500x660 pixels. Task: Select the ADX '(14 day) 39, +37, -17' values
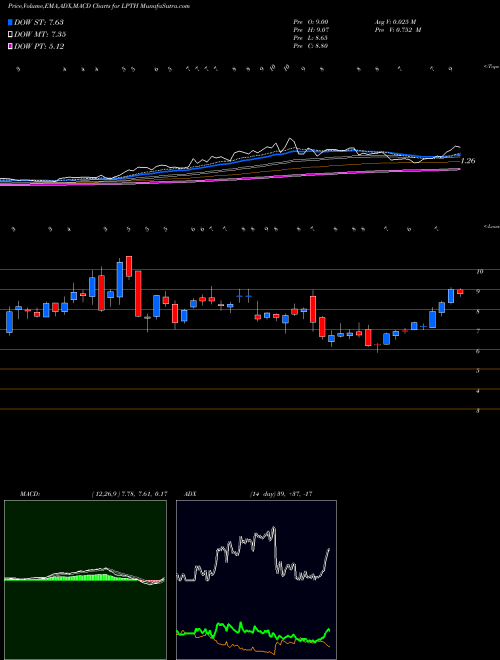[x=281, y=494]
